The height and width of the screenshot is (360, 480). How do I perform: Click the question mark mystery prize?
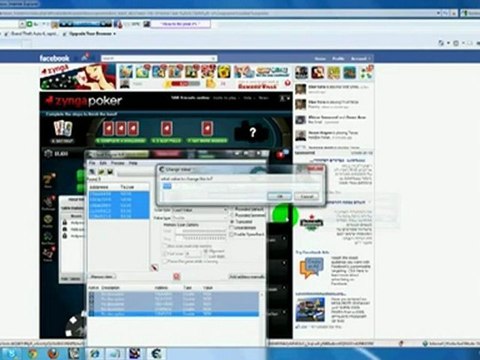pos(252,132)
